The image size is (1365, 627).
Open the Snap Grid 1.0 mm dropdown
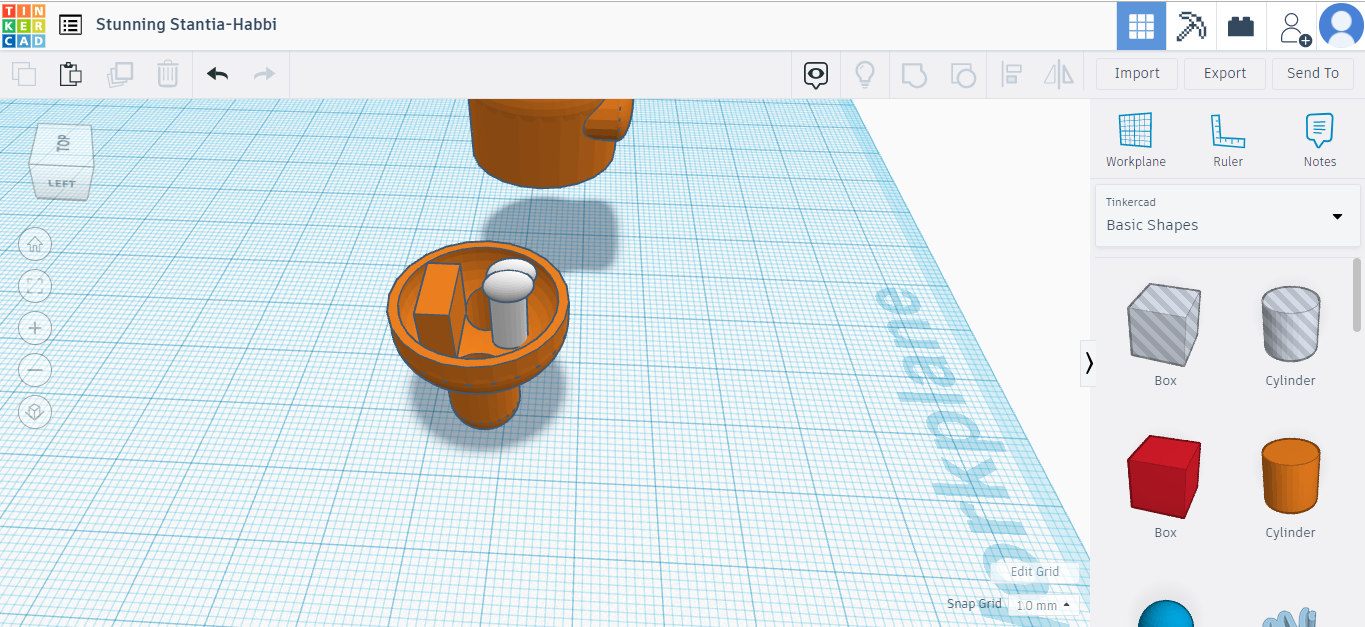(x=1043, y=605)
